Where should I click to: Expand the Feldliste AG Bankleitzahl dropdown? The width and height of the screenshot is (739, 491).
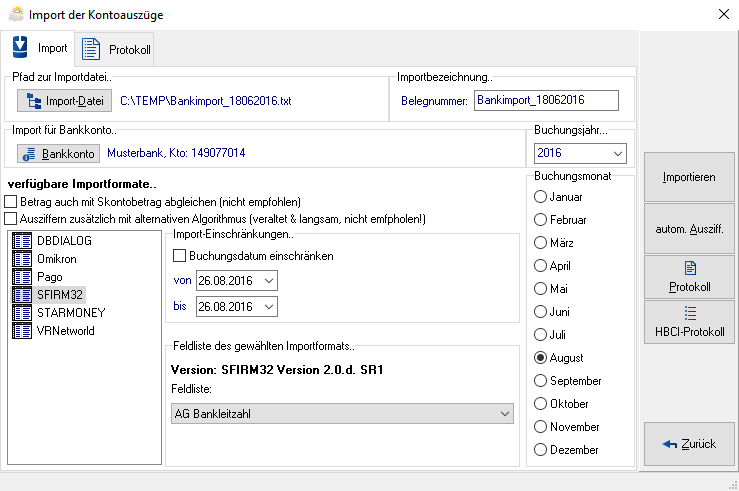pyautogui.click(x=504, y=414)
